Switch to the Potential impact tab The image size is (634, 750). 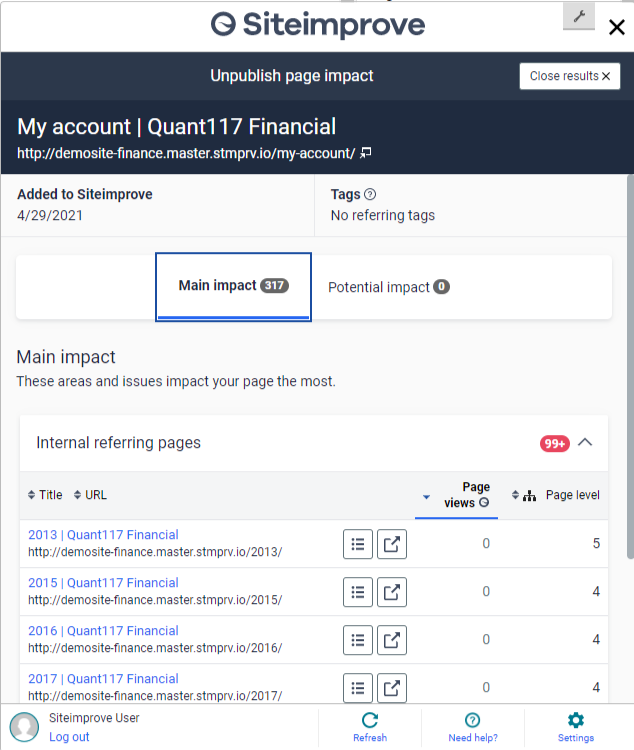pyautogui.click(x=389, y=287)
